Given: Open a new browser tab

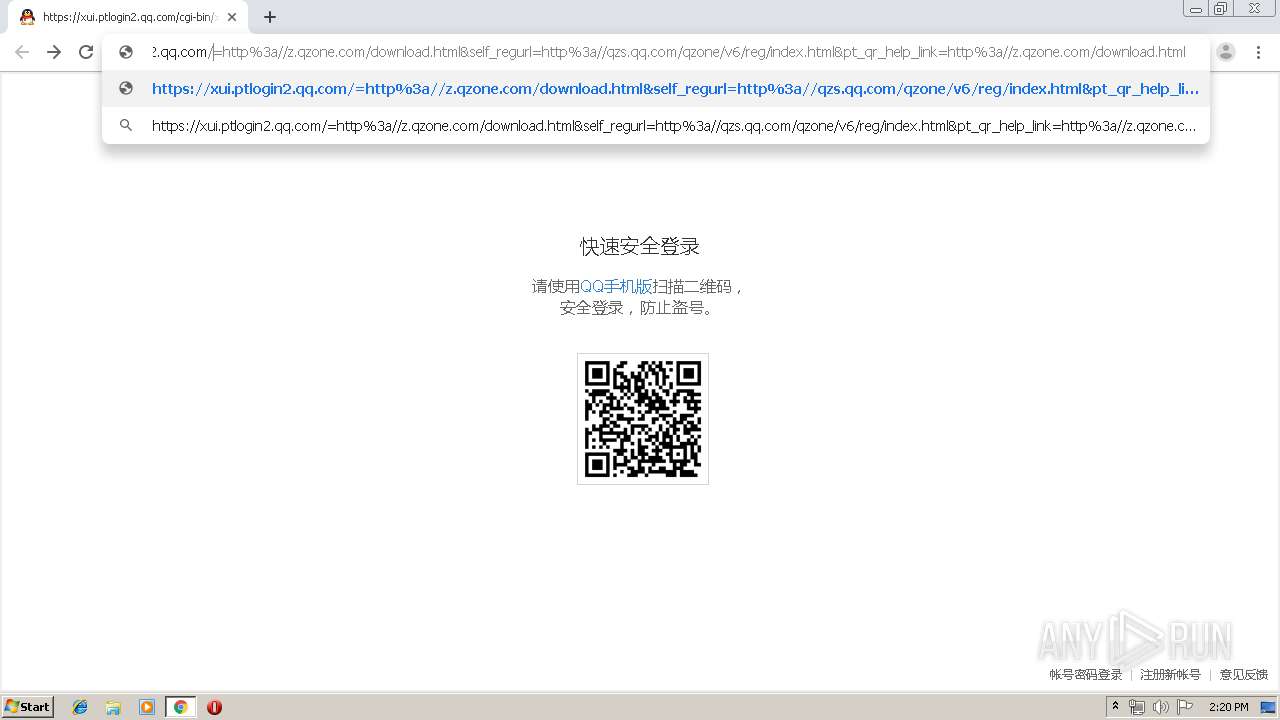Looking at the screenshot, I should click(270, 17).
